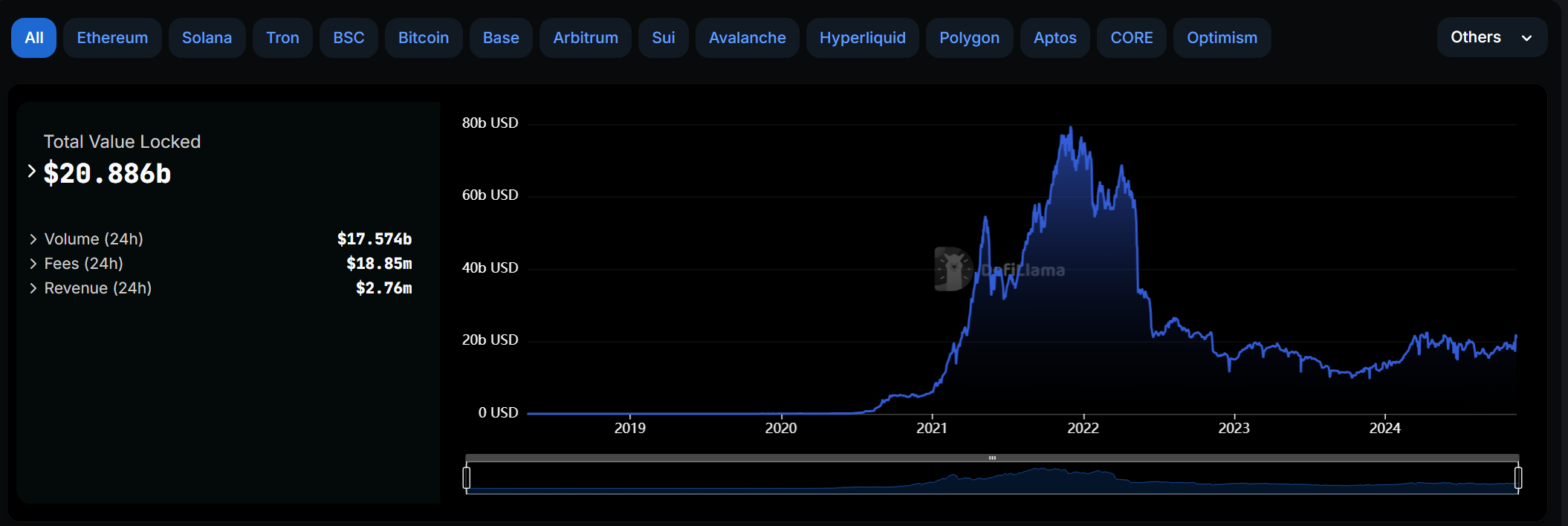Click the range selector top grip bar
This screenshot has width=1568, height=526.
point(992,458)
